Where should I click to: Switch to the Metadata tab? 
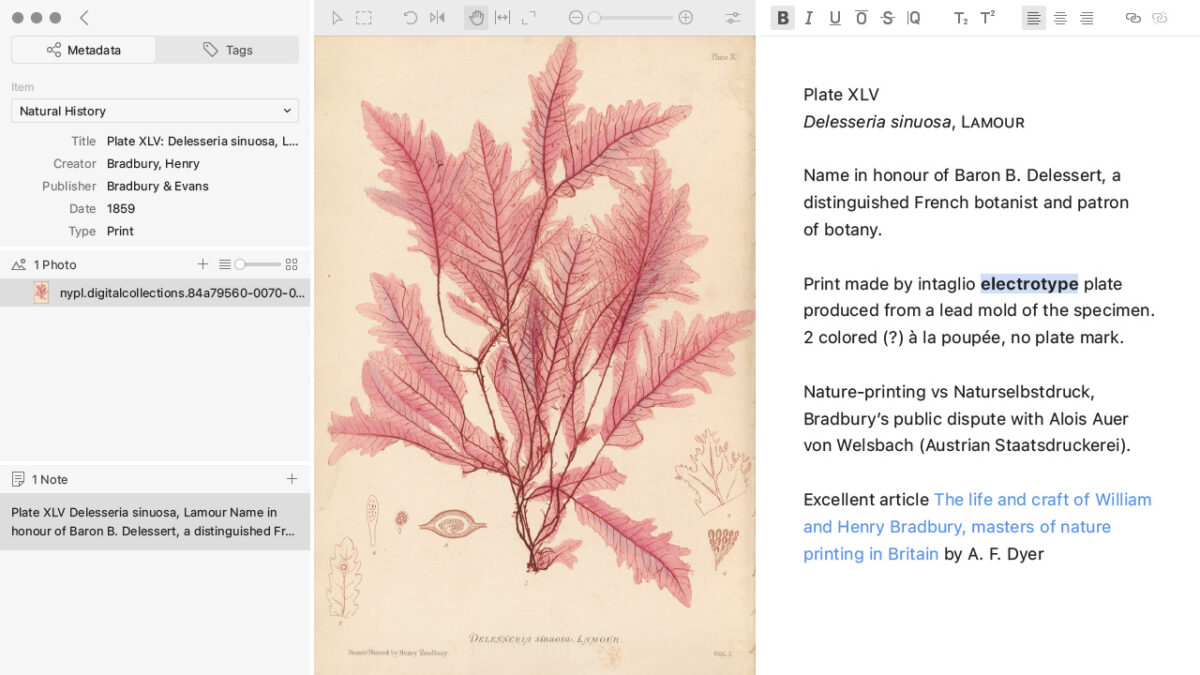click(84, 50)
